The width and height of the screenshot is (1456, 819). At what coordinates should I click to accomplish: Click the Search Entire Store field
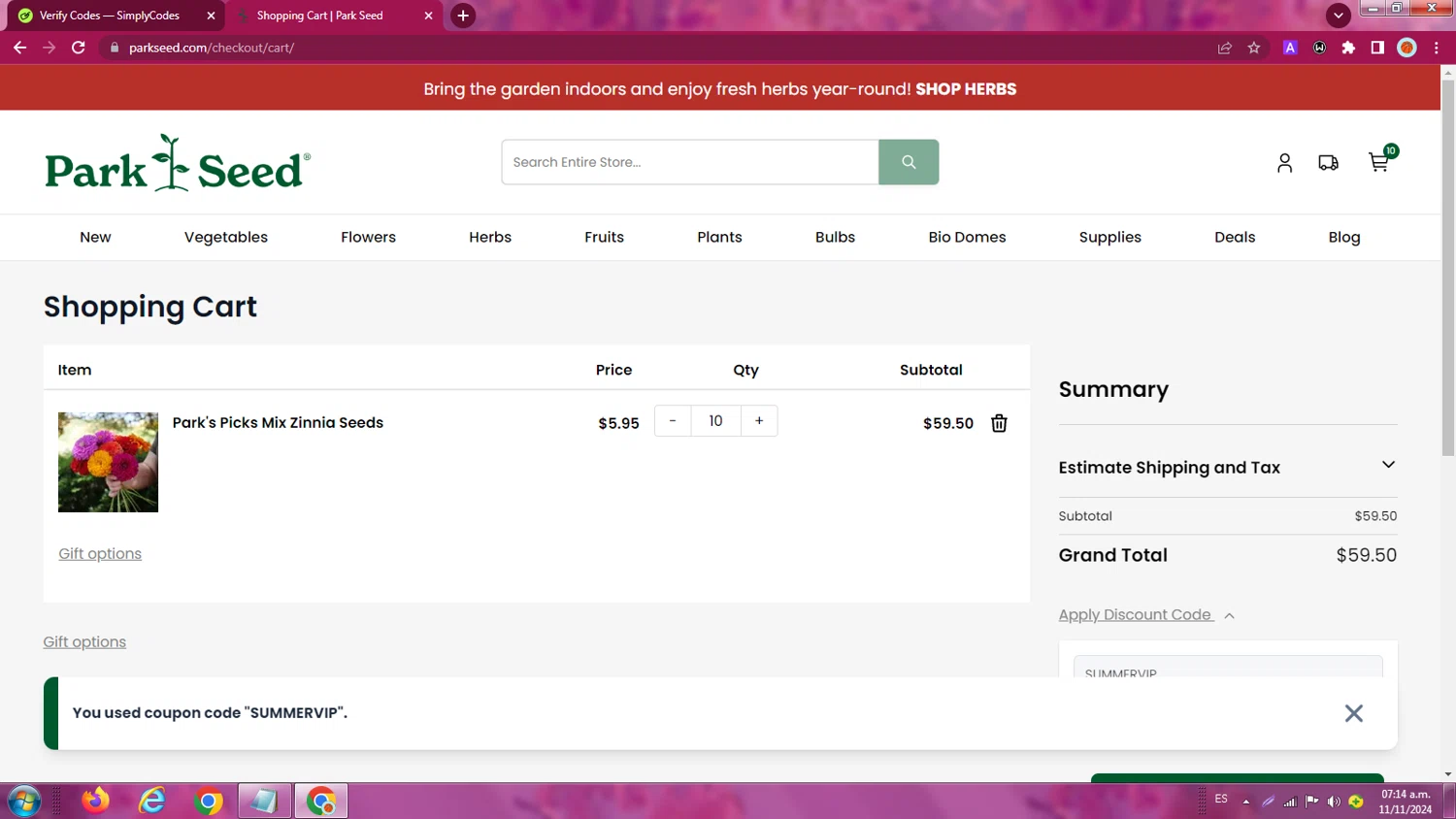pos(690,162)
